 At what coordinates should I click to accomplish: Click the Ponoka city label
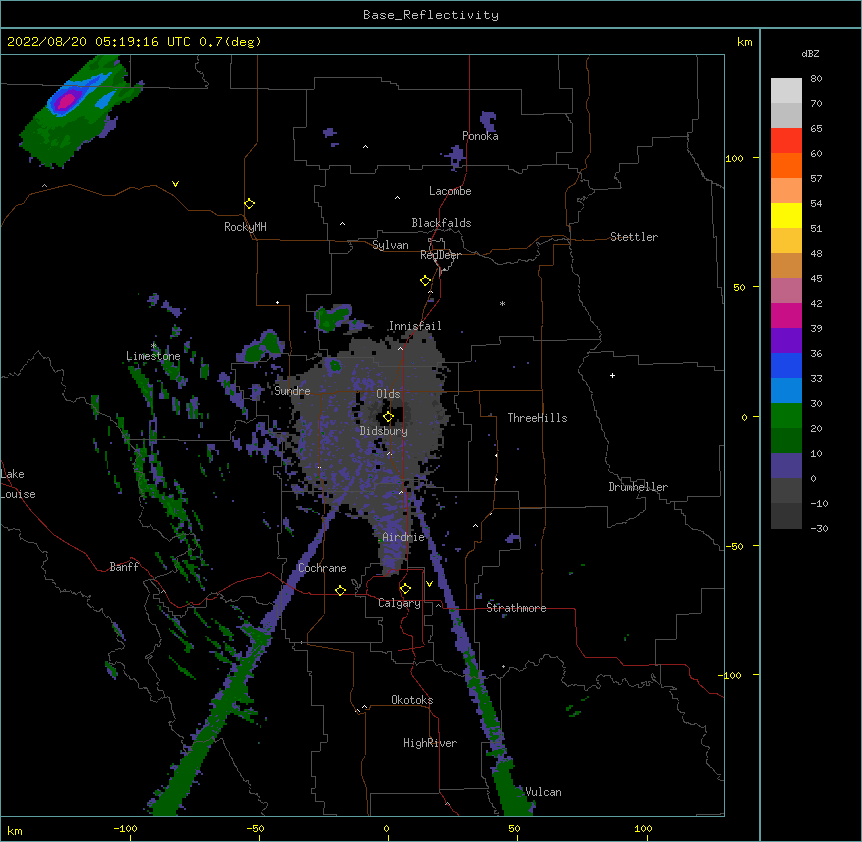pos(480,136)
